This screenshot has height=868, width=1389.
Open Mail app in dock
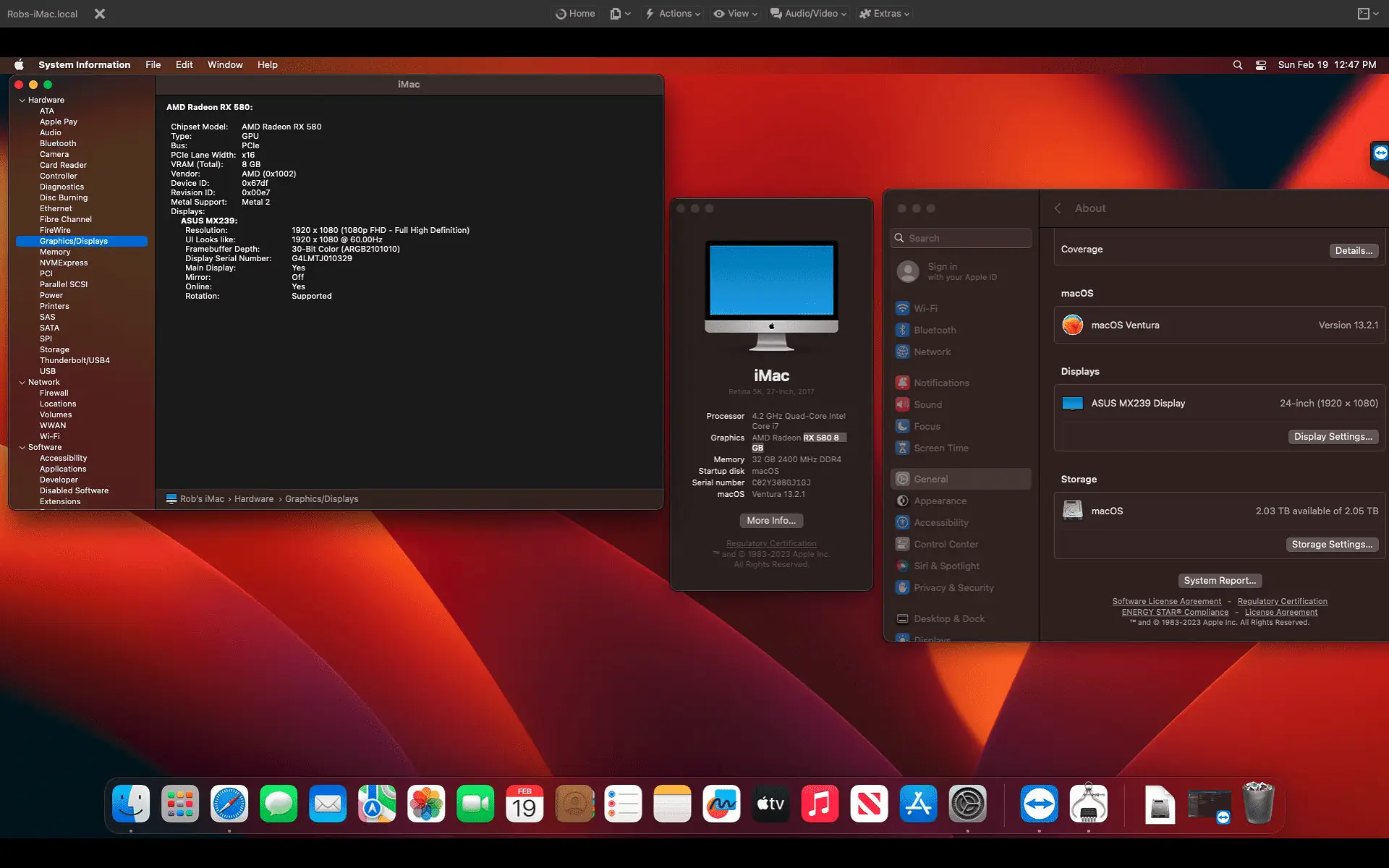click(328, 804)
